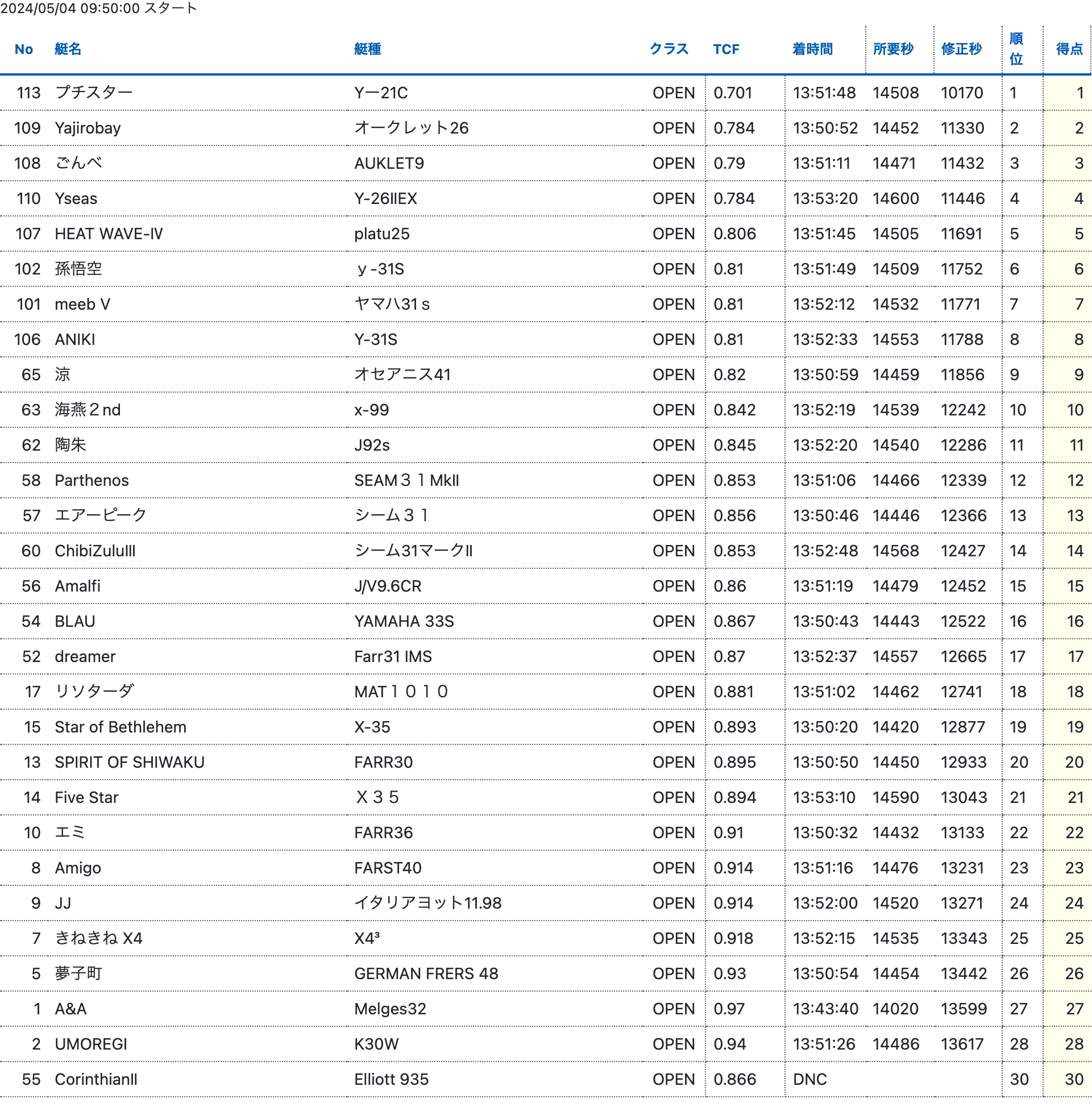
Task: Click the Melges32 boat type cell
Action: tap(390, 1009)
